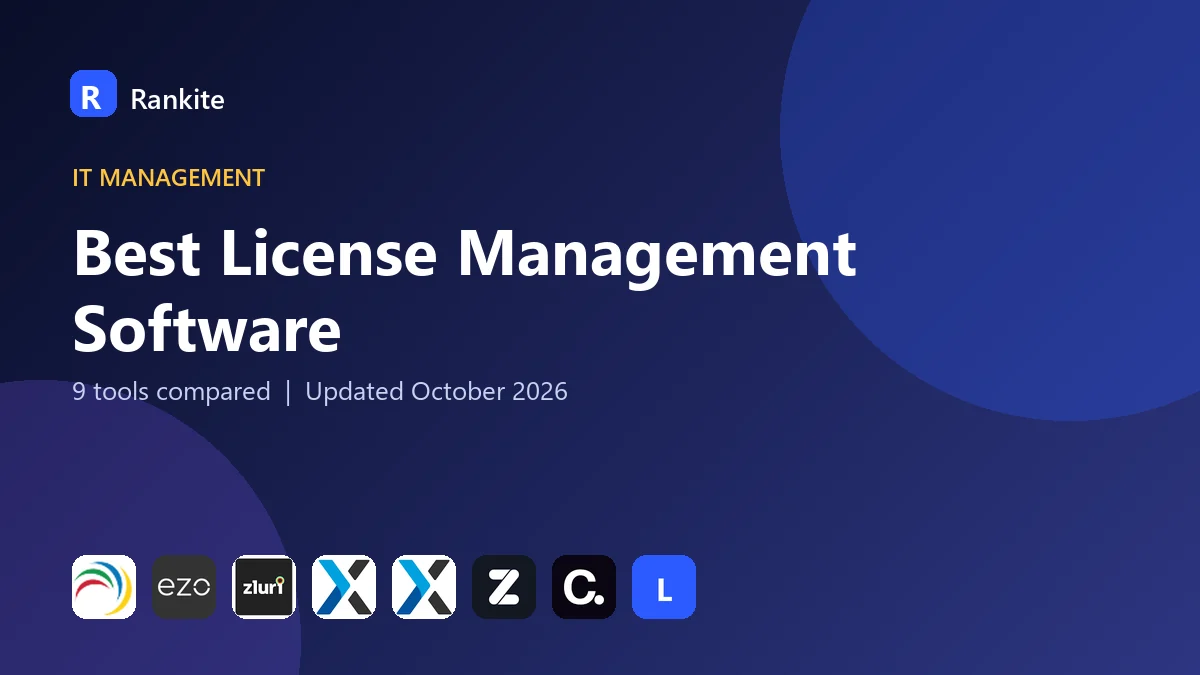Click the Rankite brand name text
This screenshot has width=1200, height=675.
pos(177,99)
